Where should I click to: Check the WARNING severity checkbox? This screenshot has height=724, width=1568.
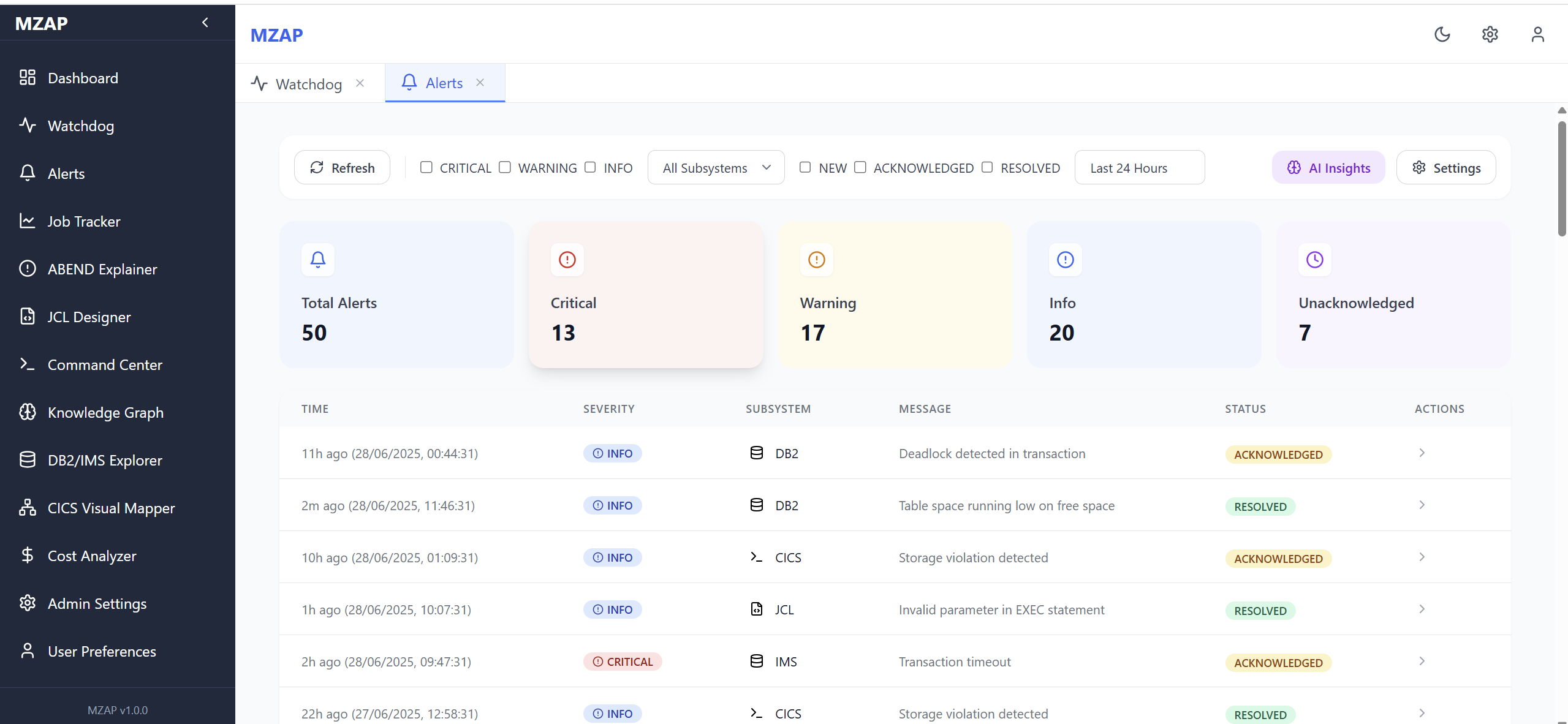tap(505, 167)
